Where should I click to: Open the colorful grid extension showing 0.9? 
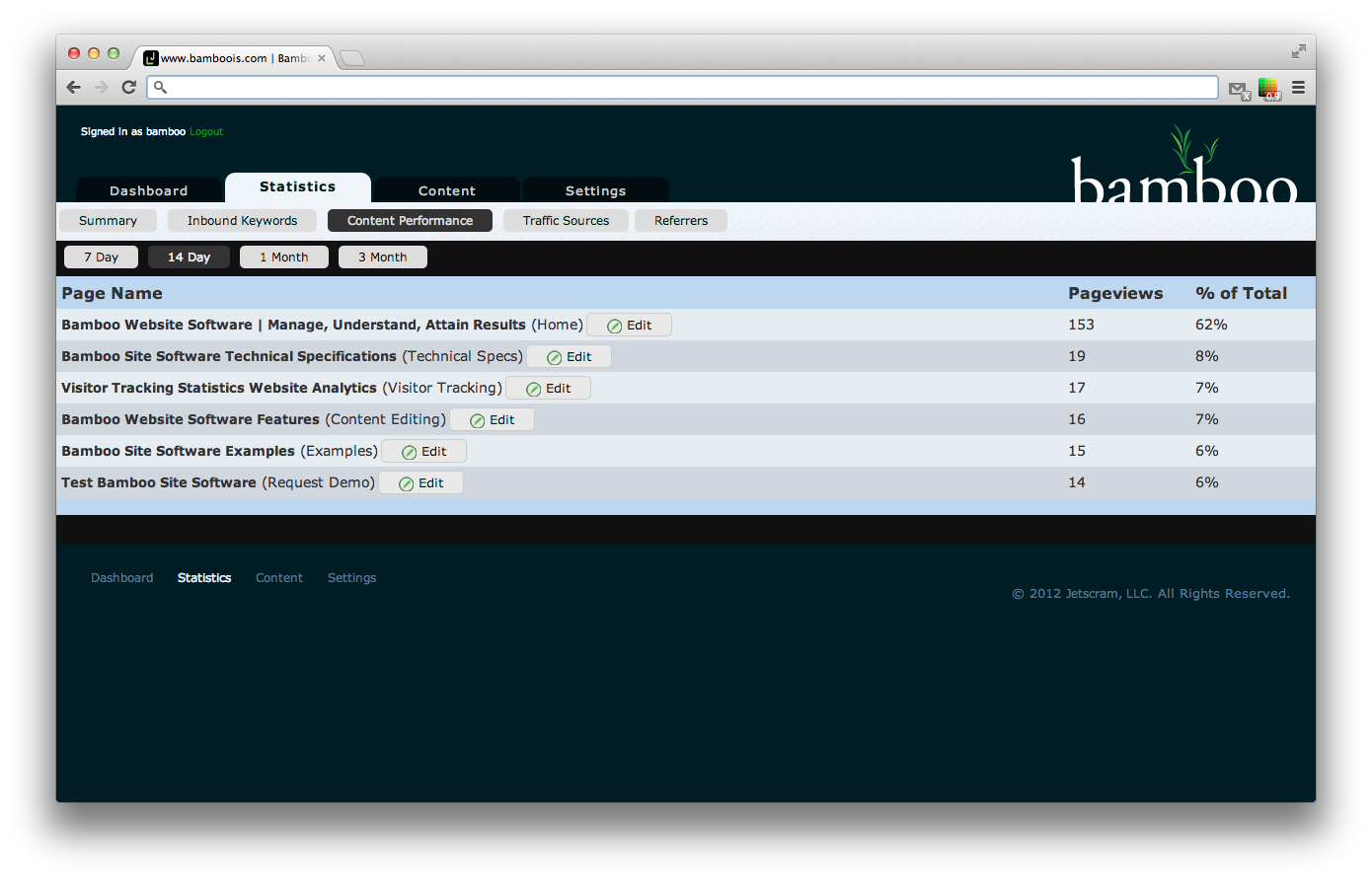coord(1269,89)
